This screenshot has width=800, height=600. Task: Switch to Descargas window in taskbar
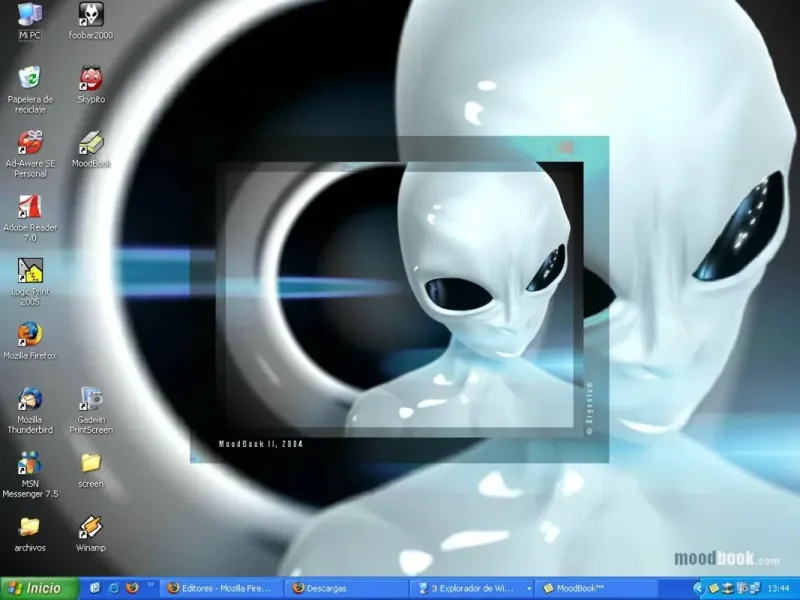pos(347,588)
